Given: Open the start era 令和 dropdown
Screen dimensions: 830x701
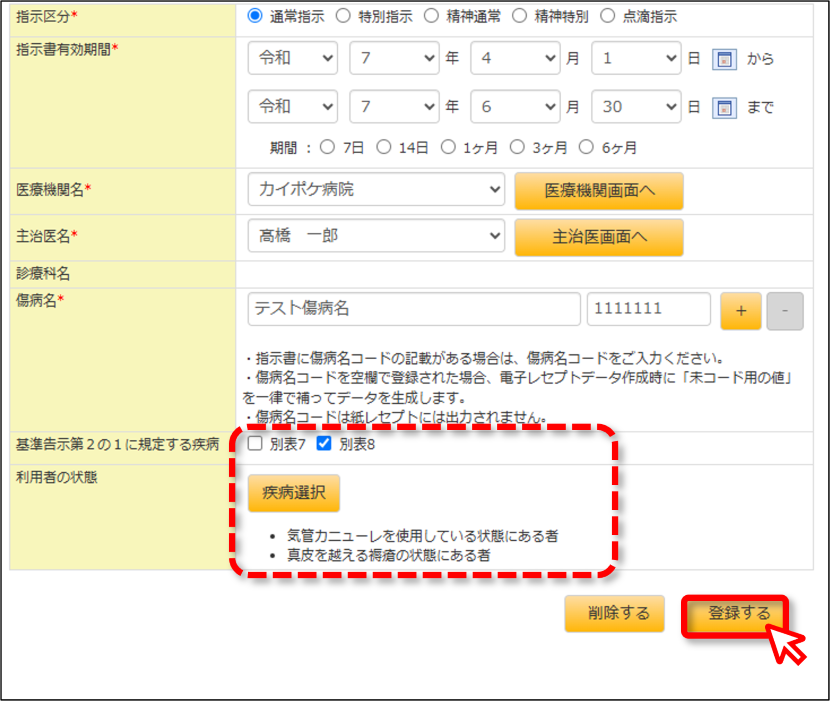Looking at the screenshot, I should pyautogui.click(x=293, y=58).
